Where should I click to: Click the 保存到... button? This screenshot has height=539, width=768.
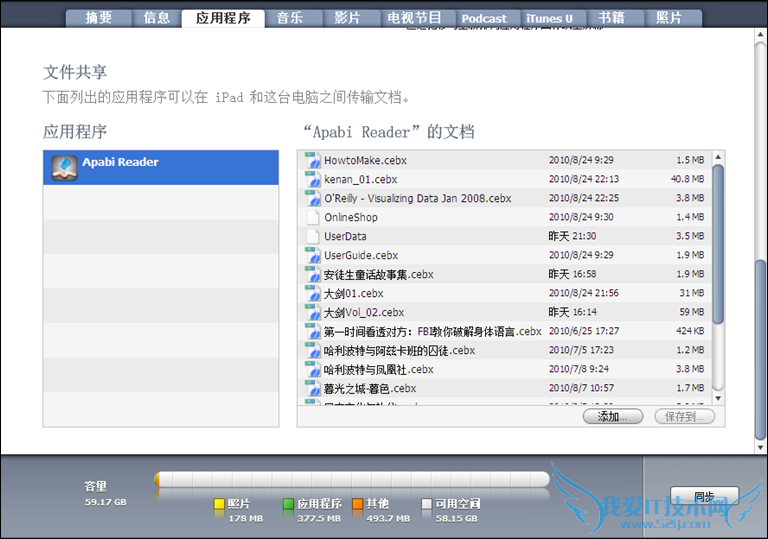[x=685, y=417]
